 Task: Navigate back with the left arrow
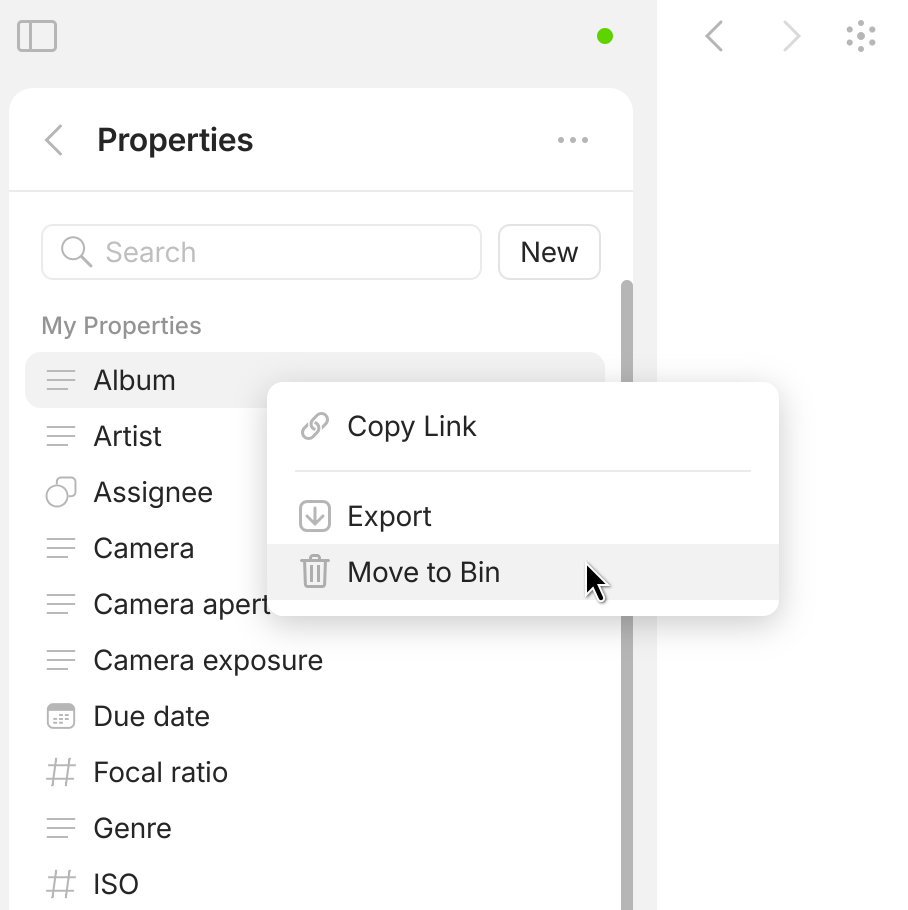714,37
